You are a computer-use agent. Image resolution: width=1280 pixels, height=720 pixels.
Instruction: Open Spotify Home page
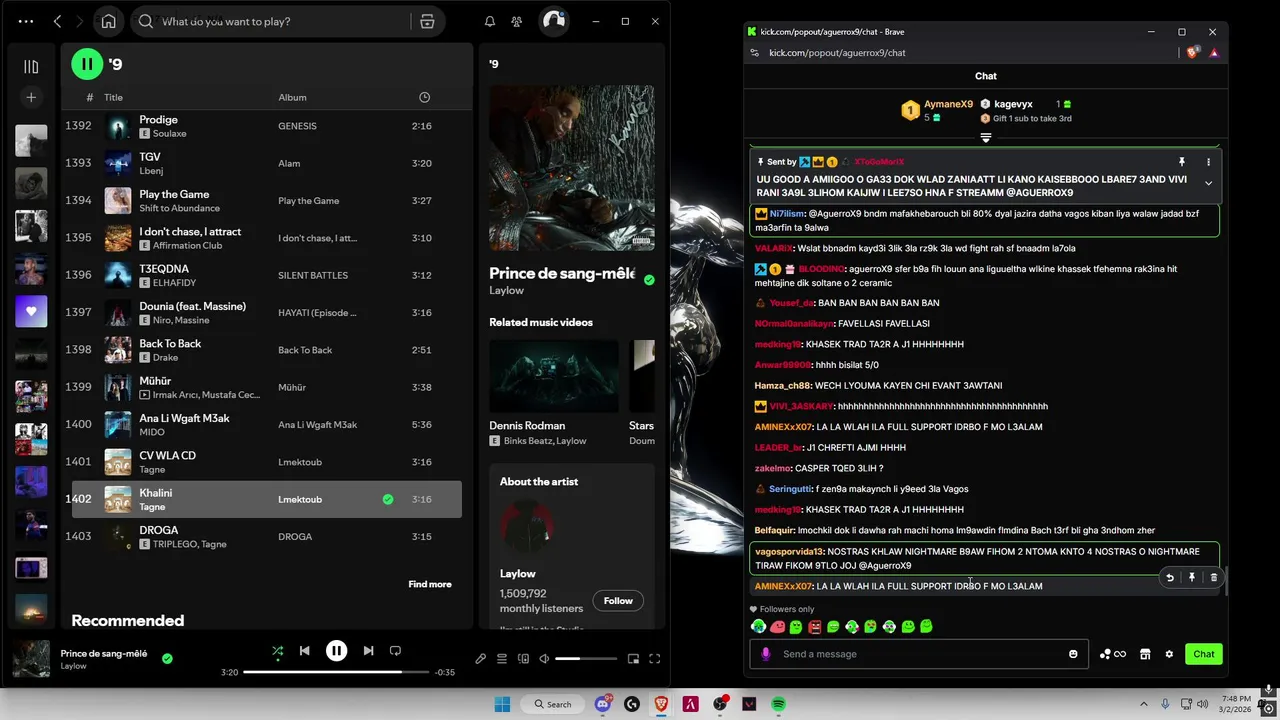coord(108,21)
